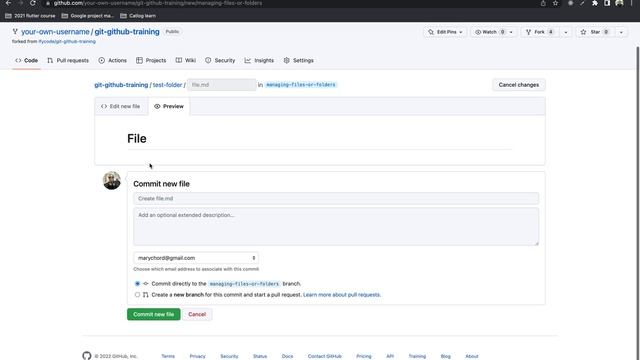This screenshot has width=640, height=360.
Task: Select the Preview tab
Action: (x=169, y=106)
